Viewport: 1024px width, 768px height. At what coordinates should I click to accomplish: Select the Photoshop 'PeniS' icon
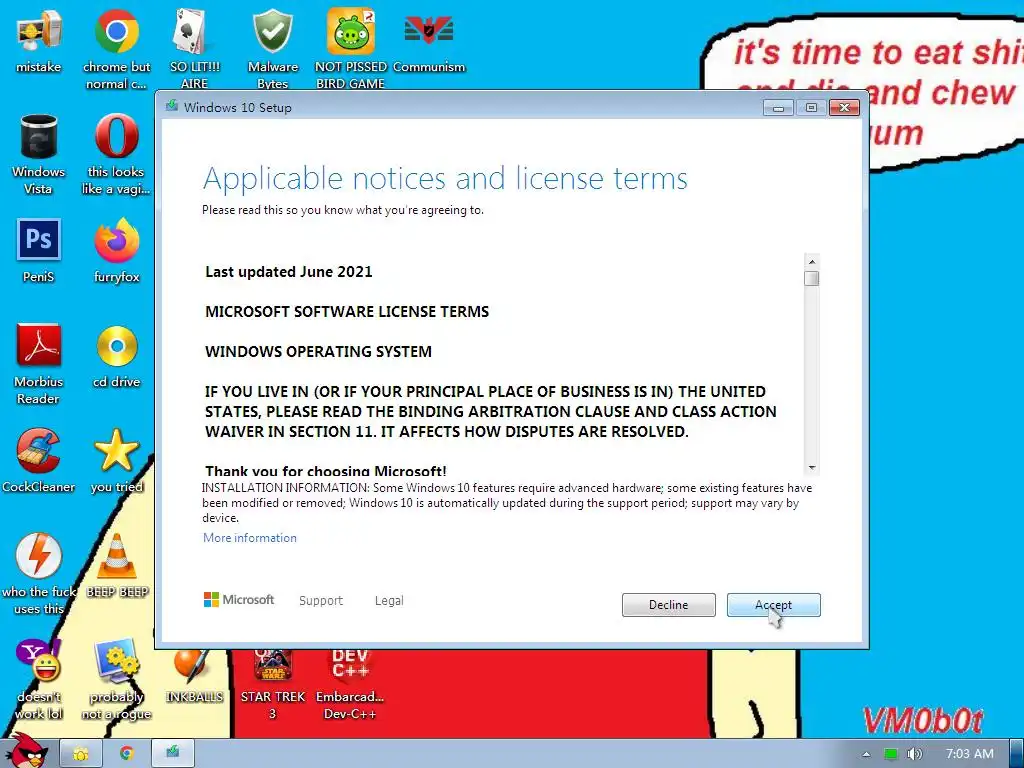click(x=39, y=251)
